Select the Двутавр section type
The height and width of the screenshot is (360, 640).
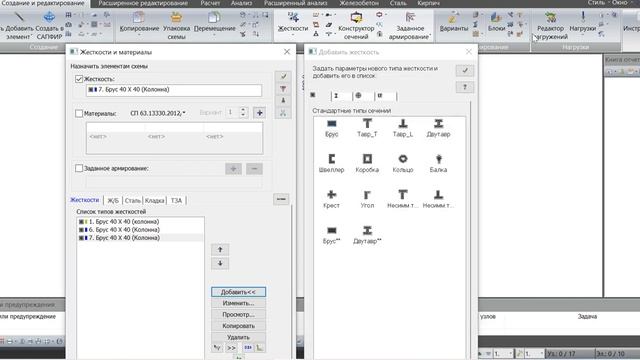click(438, 128)
